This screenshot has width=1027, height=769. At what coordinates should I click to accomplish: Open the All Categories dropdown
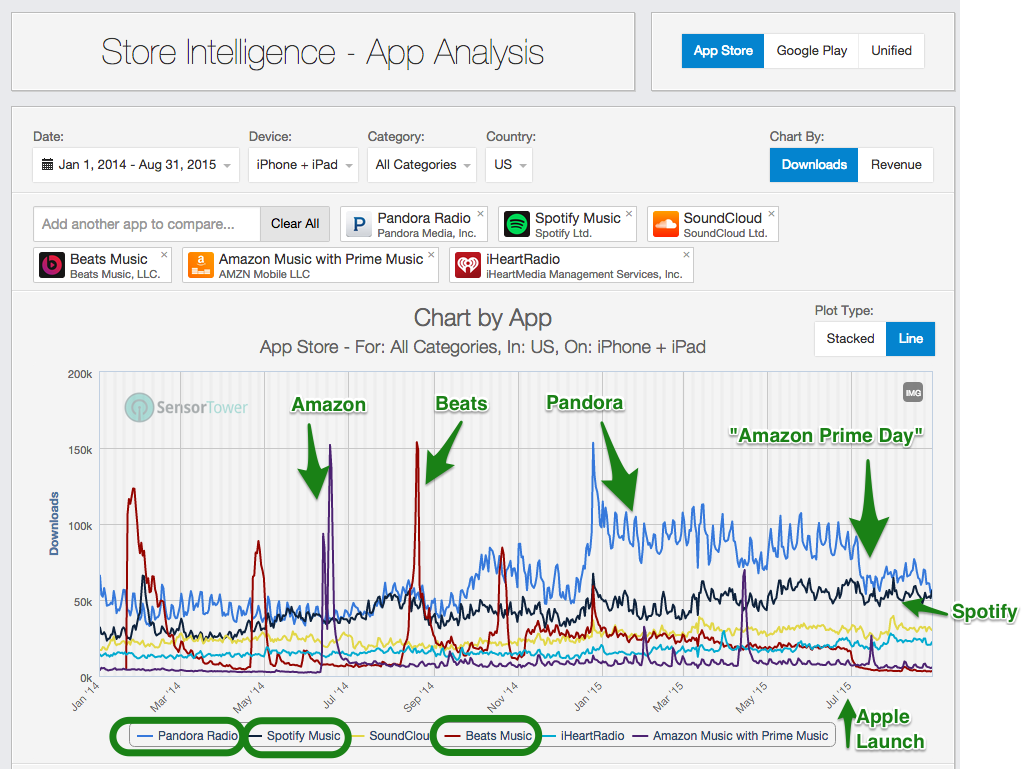click(422, 164)
